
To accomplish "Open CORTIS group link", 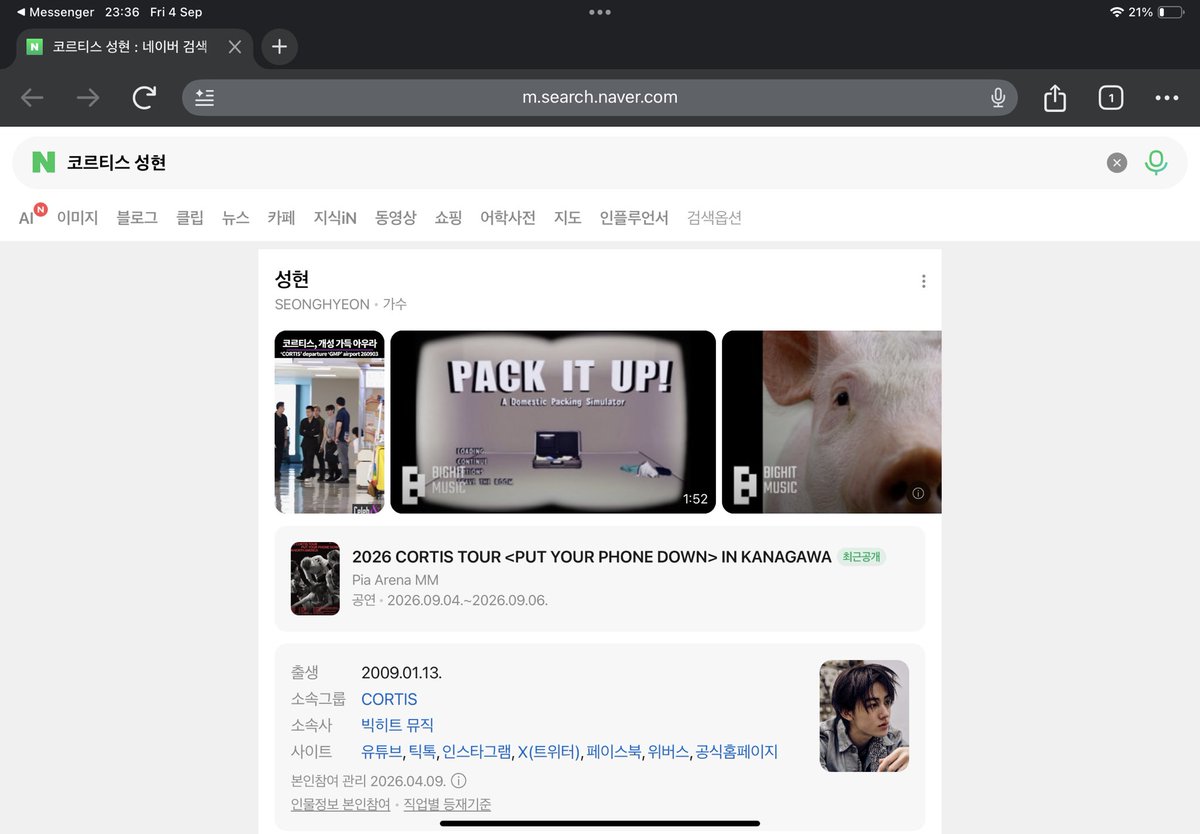I will coord(389,699).
